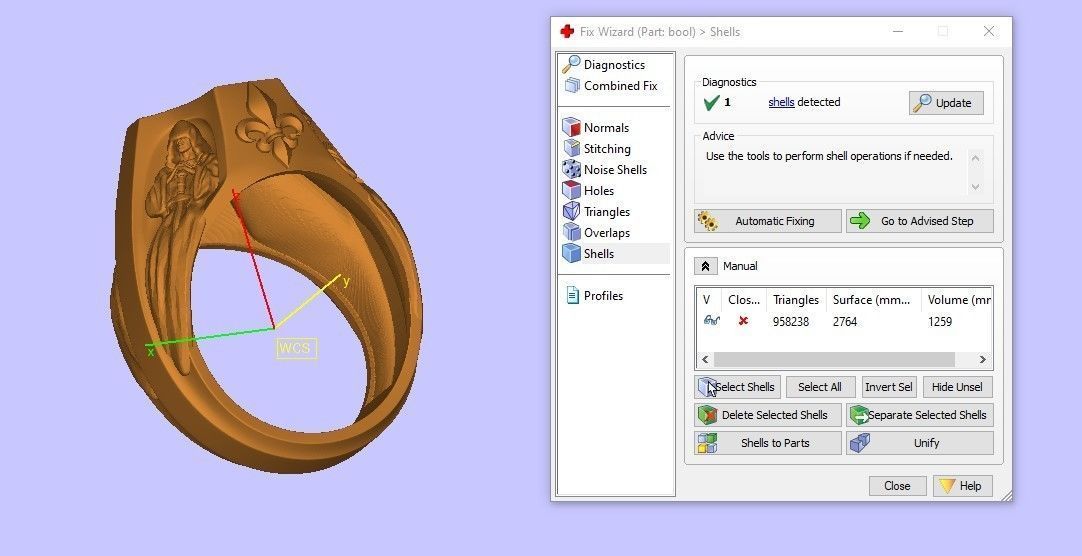
Task: Click the WCS label in viewport
Action: (296, 348)
